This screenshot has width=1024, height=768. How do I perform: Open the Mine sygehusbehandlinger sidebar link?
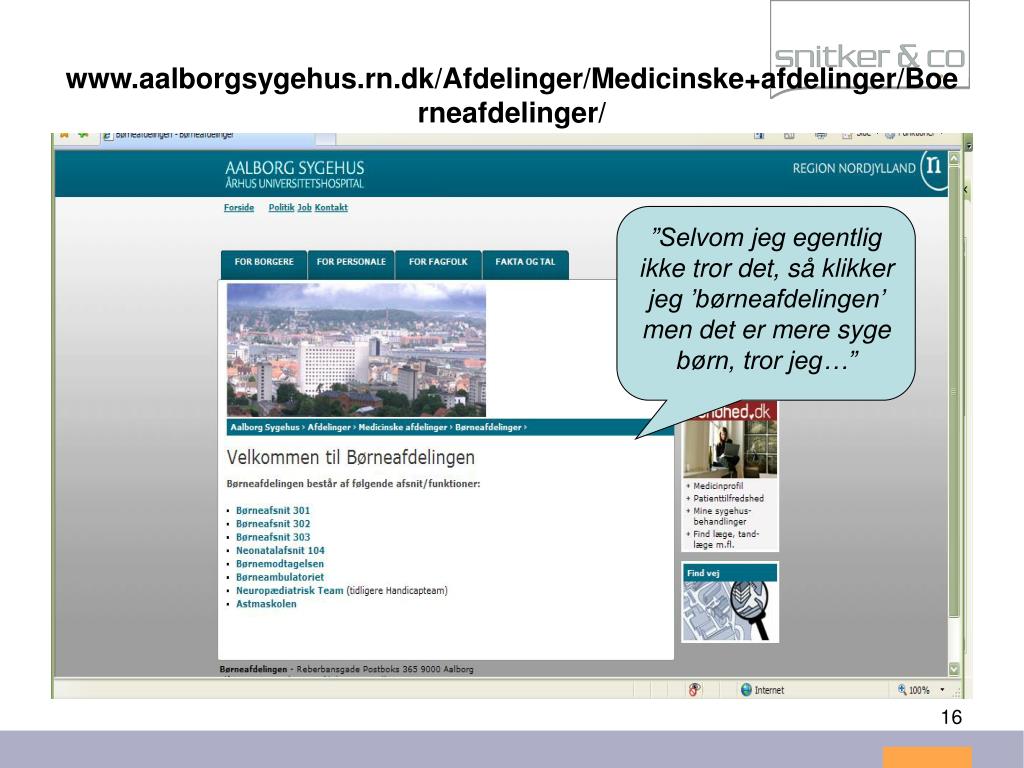pyautogui.click(x=722, y=517)
